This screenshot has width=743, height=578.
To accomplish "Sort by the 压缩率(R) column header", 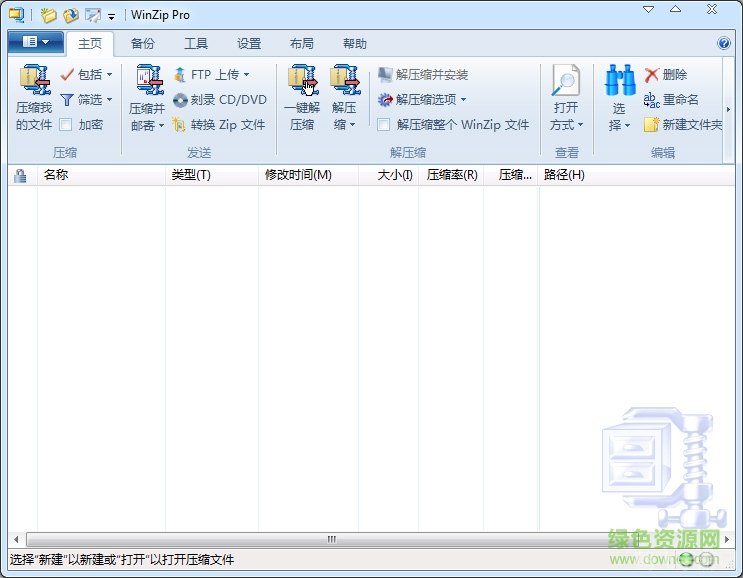I will 451,175.
